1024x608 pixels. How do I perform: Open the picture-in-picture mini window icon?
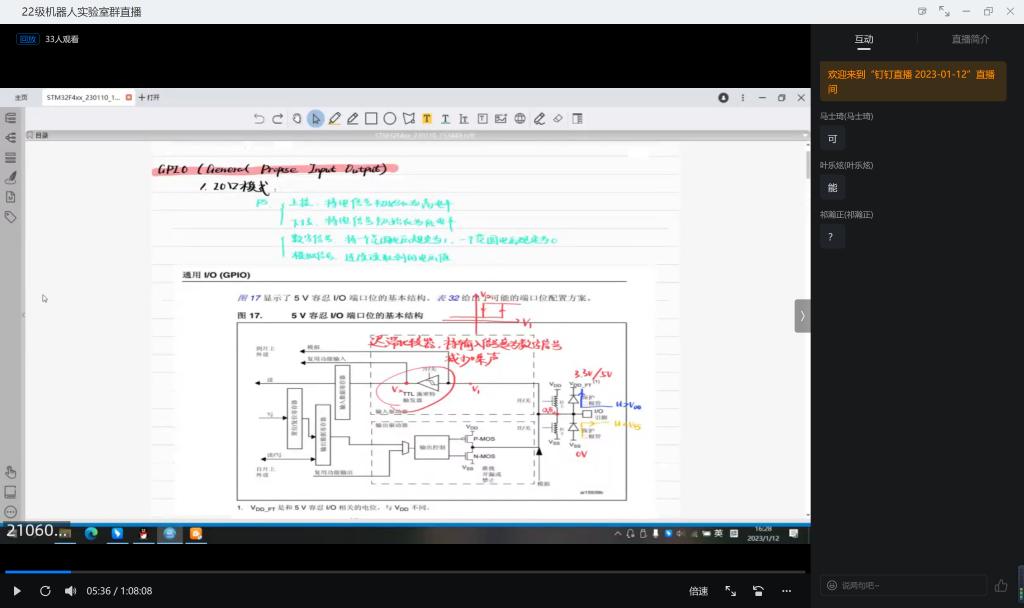pos(922,11)
